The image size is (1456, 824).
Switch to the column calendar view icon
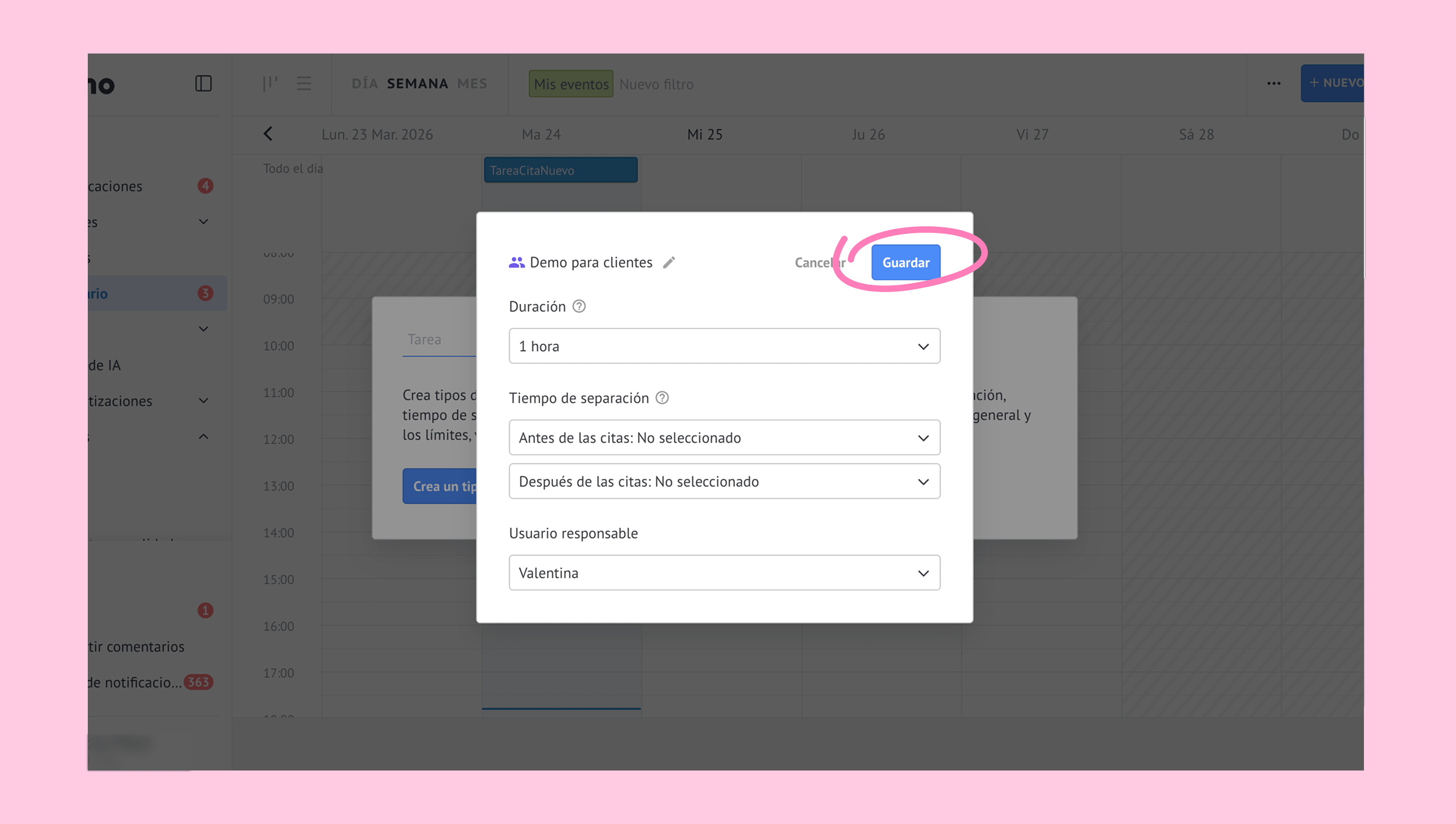[x=270, y=84]
